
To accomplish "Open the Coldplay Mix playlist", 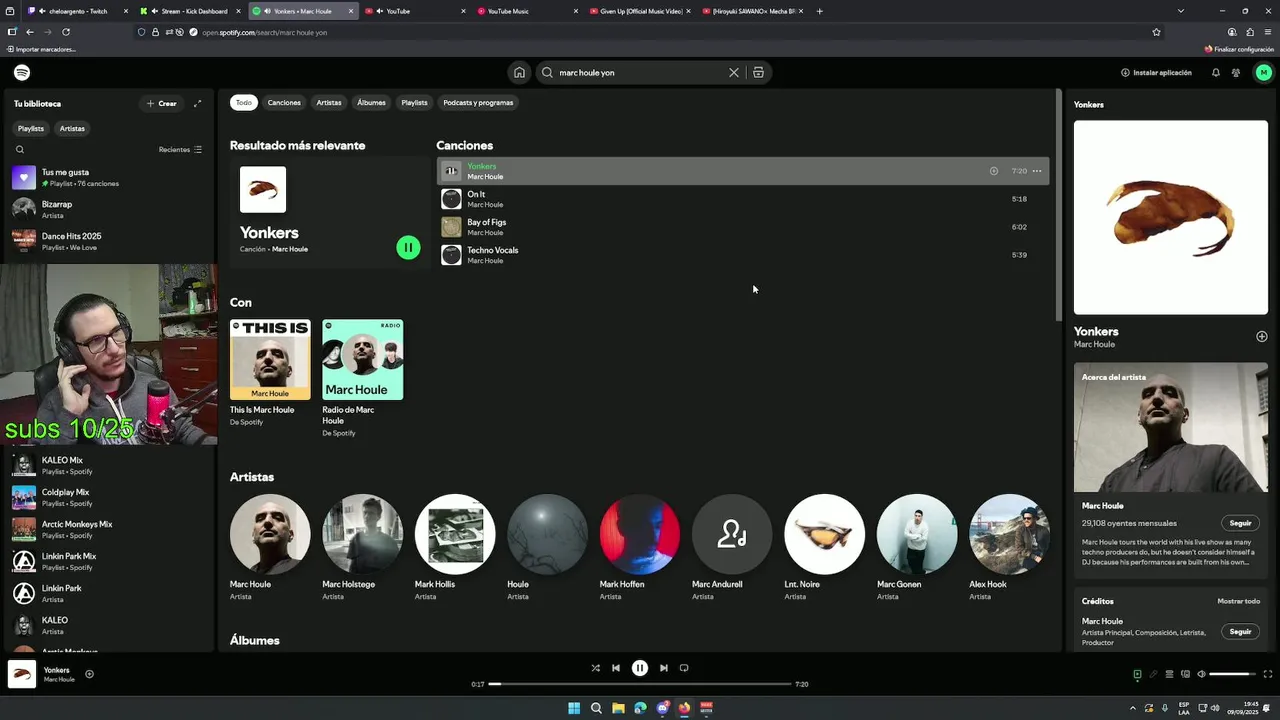I will pos(108,497).
